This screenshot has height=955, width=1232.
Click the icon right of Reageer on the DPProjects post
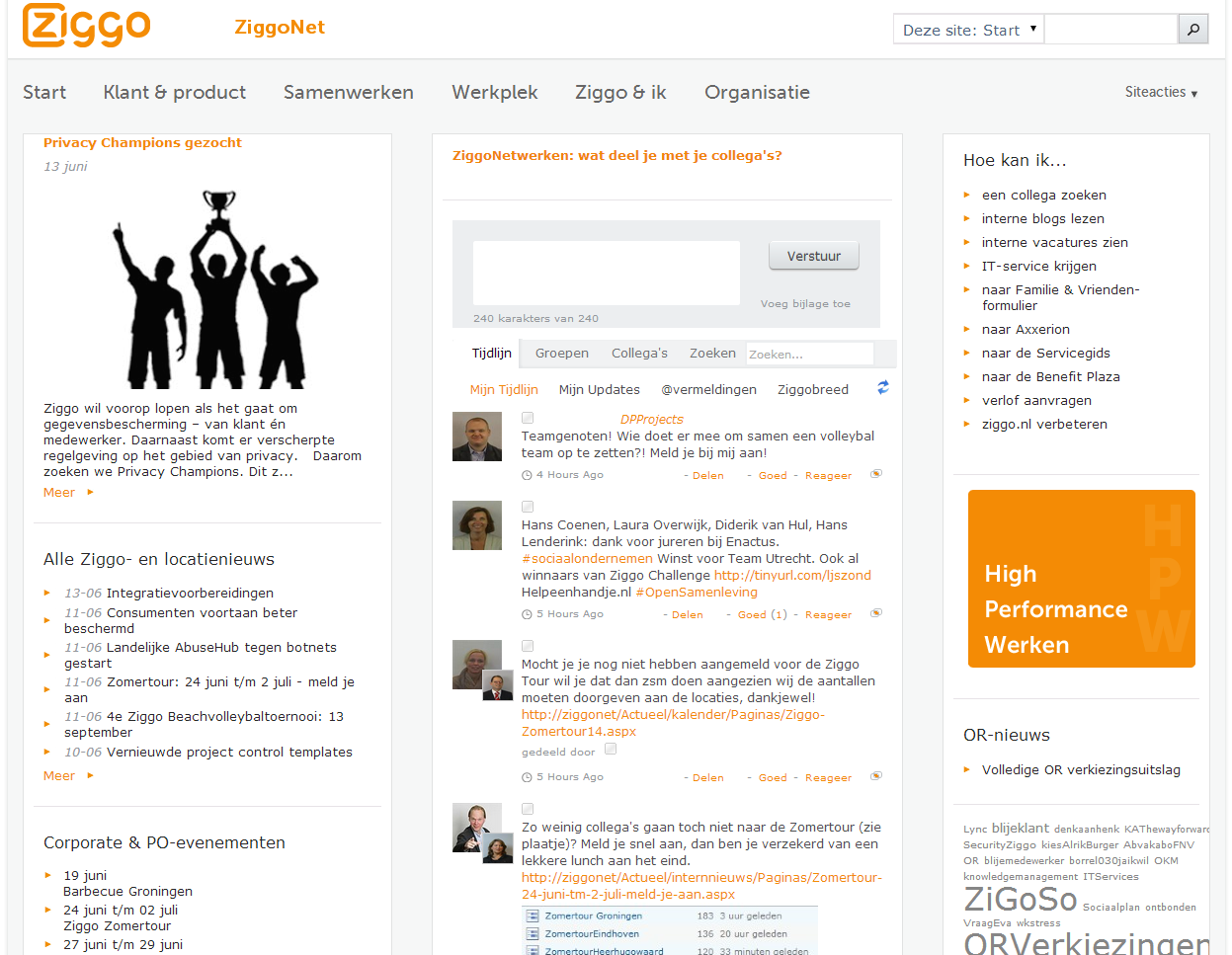(x=875, y=474)
